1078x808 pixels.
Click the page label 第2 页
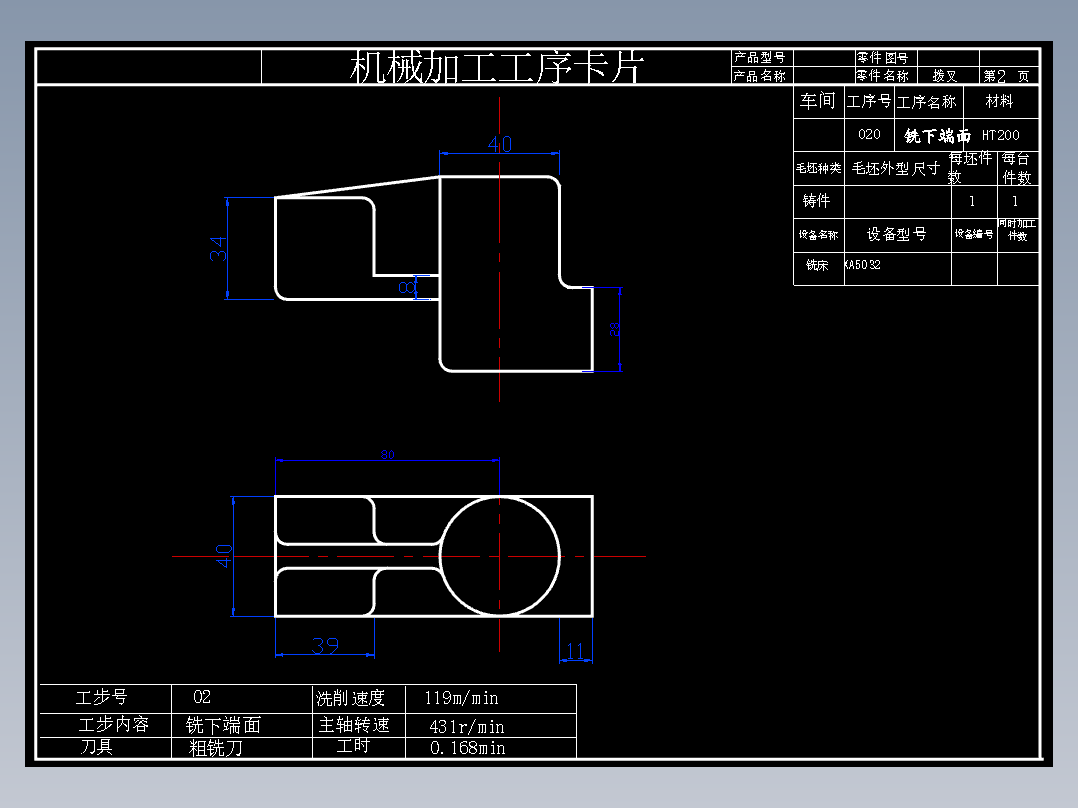click(x=1006, y=76)
